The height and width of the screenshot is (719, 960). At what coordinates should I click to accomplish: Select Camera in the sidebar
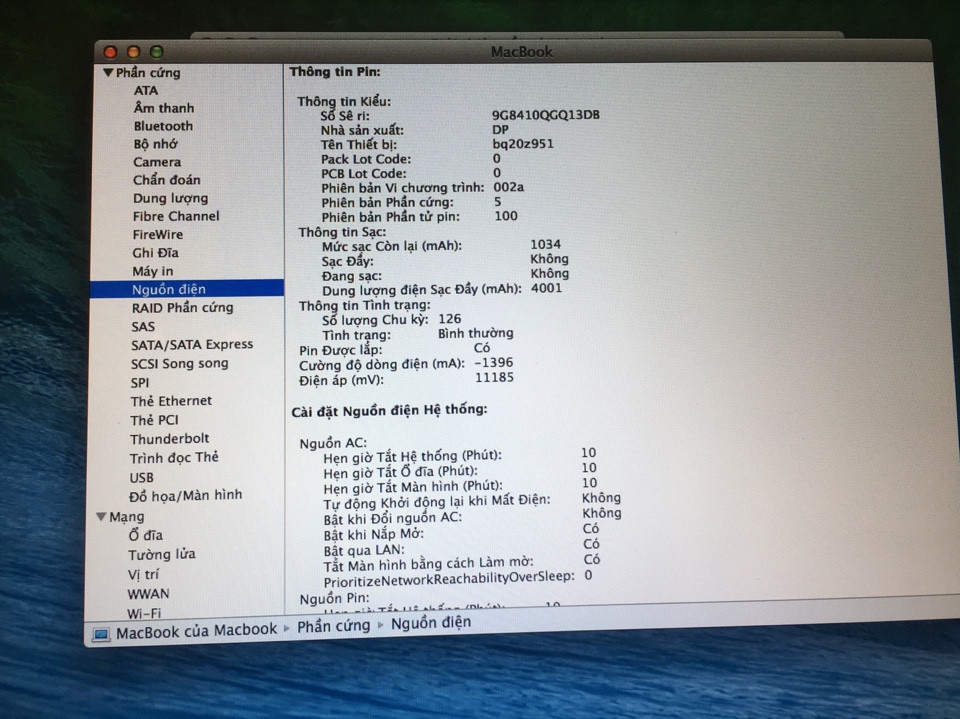[157, 162]
